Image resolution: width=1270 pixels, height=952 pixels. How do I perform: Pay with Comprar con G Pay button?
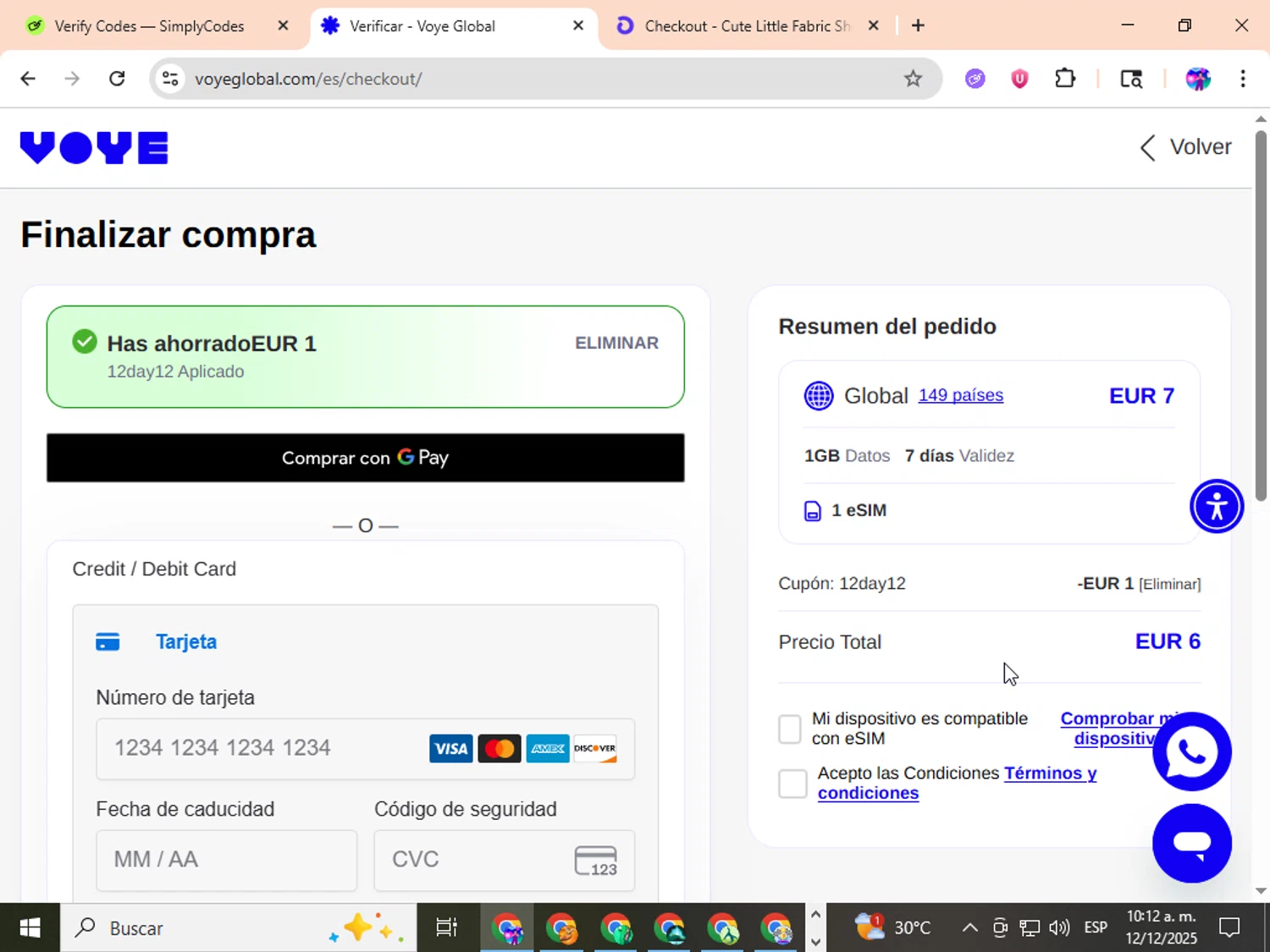365,458
